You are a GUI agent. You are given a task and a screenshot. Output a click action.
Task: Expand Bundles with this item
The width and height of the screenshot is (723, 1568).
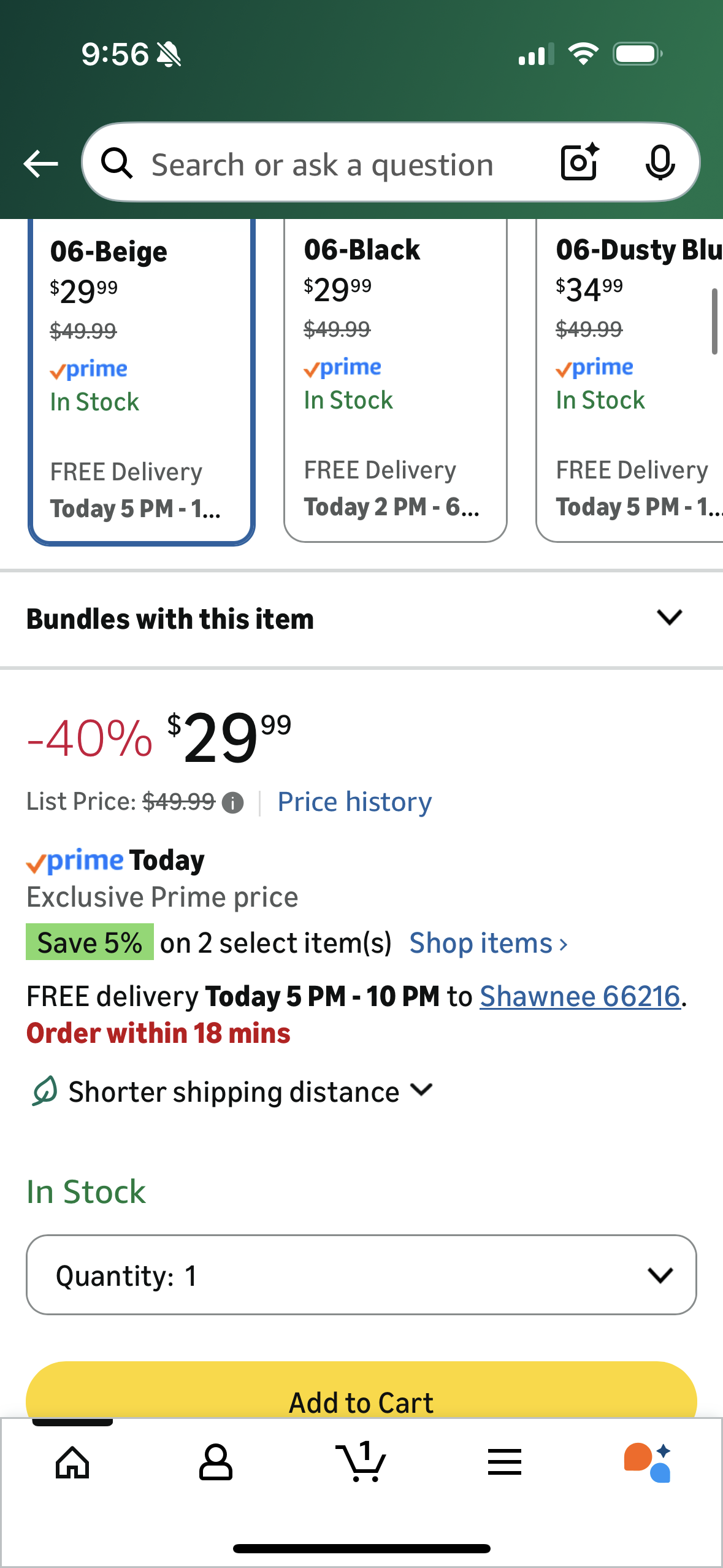point(361,618)
